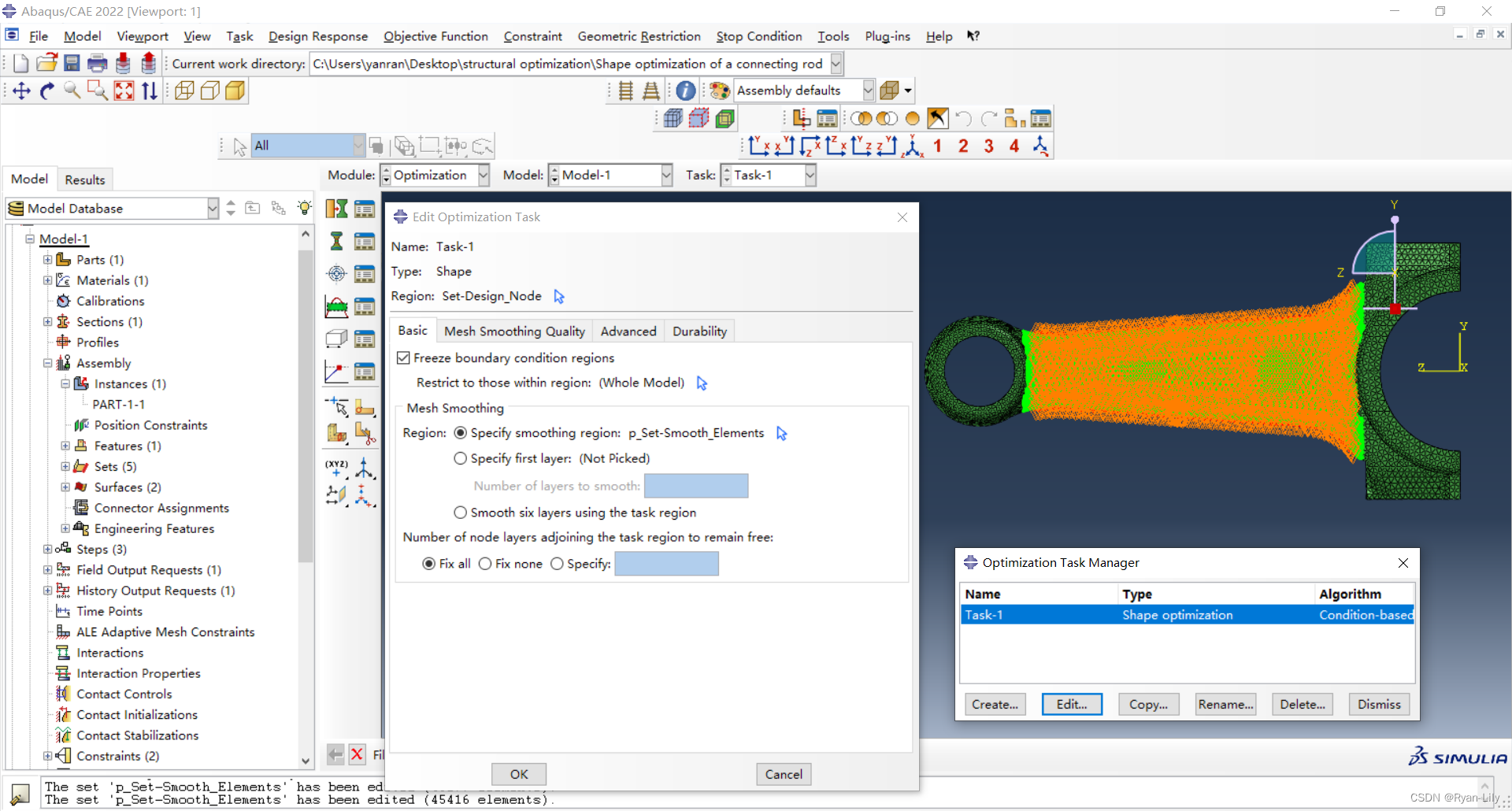Image resolution: width=1512 pixels, height=811 pixels.
Task: Open the Objective Function menu
Action: (x=435, y=36)
